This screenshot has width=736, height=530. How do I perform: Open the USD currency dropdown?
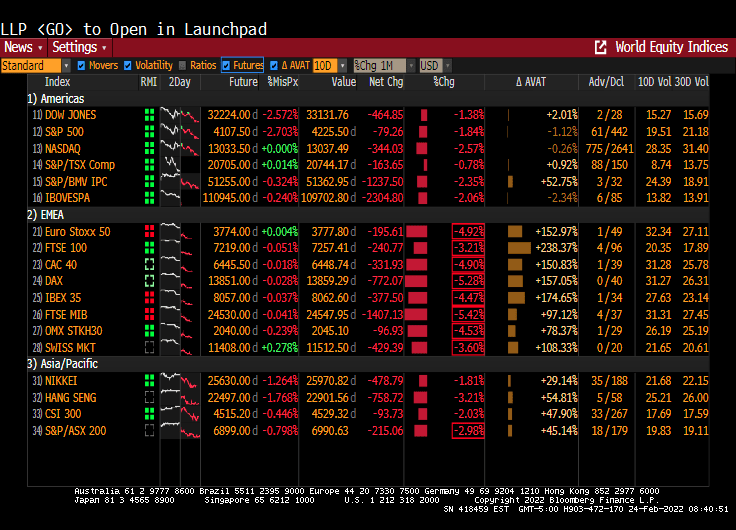[x=429, y=66]
